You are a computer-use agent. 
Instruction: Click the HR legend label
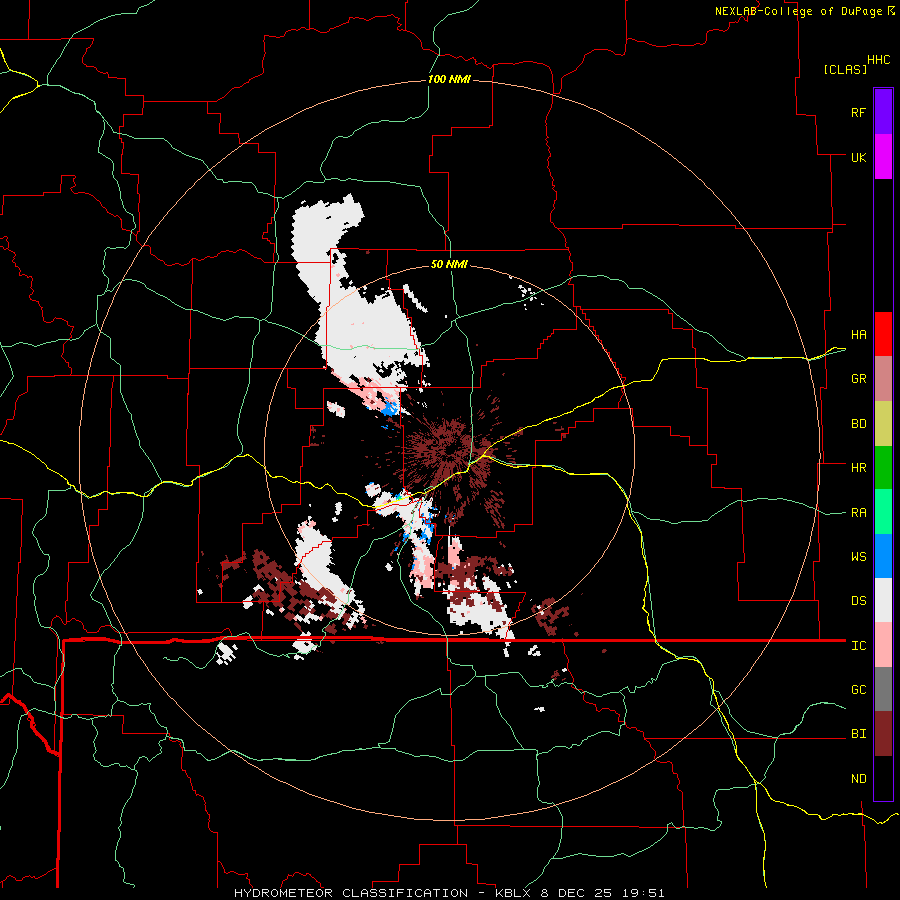tap(858, 468)
